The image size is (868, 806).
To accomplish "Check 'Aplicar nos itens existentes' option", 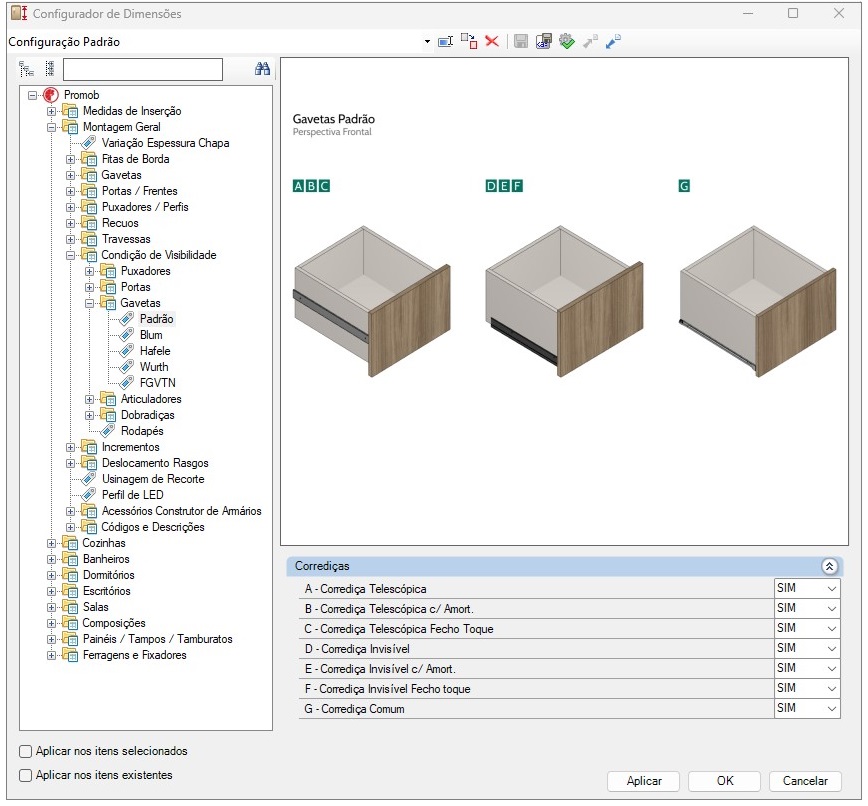I will (x=26, y=775).
